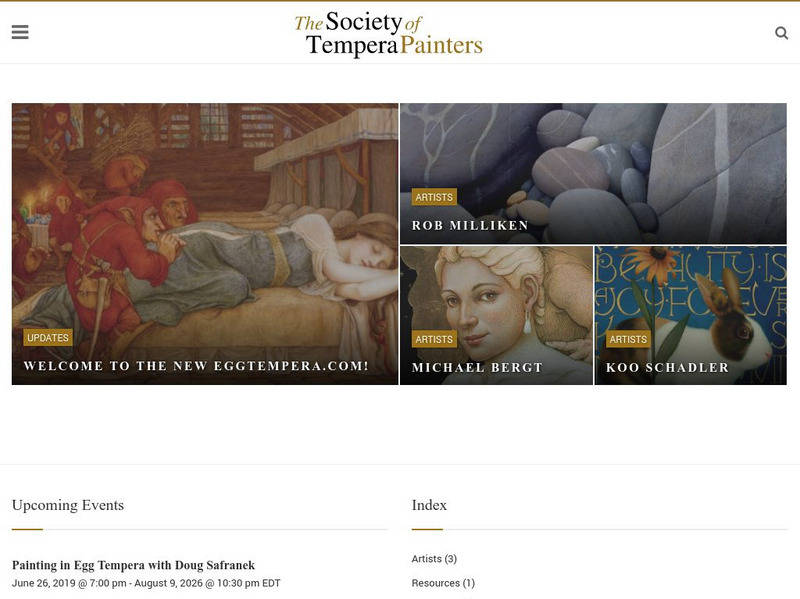Image resolution: width=800 pixels, height=599 pixels.
Task: Open Painting in Egg Tempera with Doug Safranek
Action: coord(133,566)
